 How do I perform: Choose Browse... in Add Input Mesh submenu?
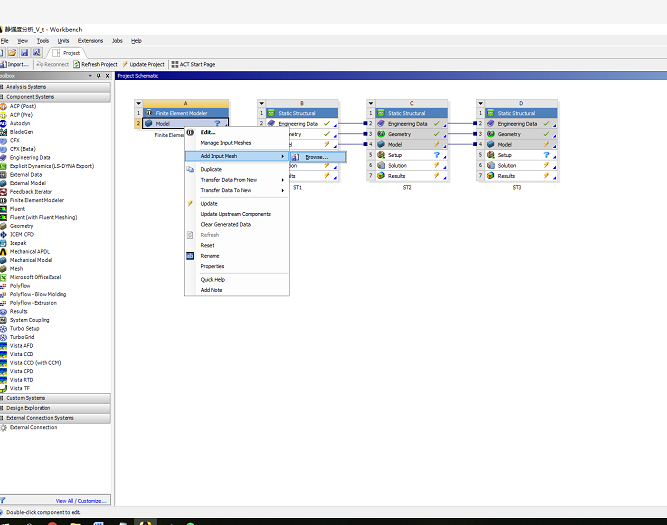[x=318, y=157]
